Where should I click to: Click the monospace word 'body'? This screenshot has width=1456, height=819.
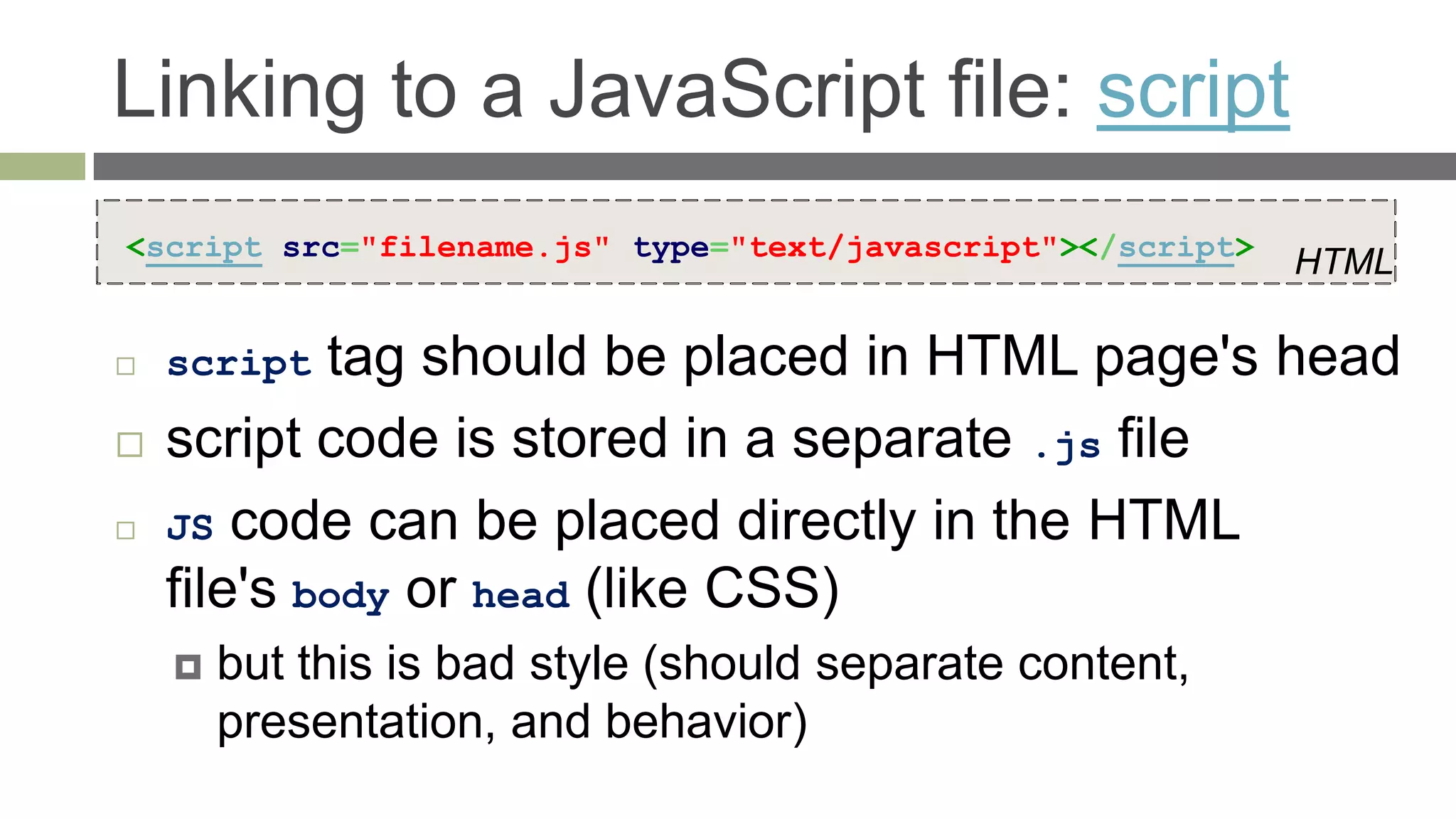pos(341,596)
